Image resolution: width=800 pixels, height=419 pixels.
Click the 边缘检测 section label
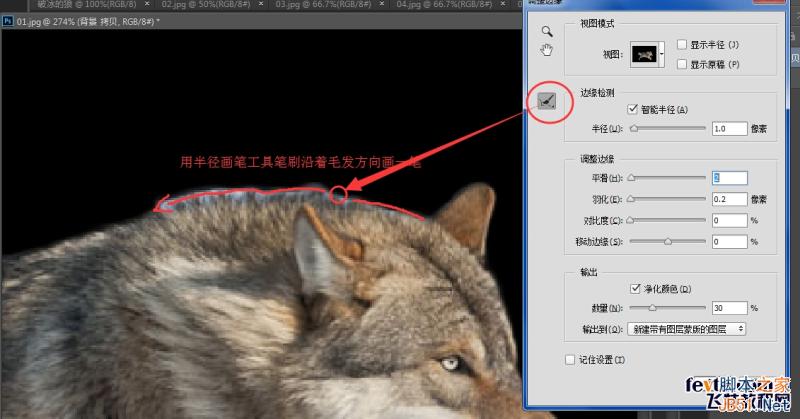point(597,92)
